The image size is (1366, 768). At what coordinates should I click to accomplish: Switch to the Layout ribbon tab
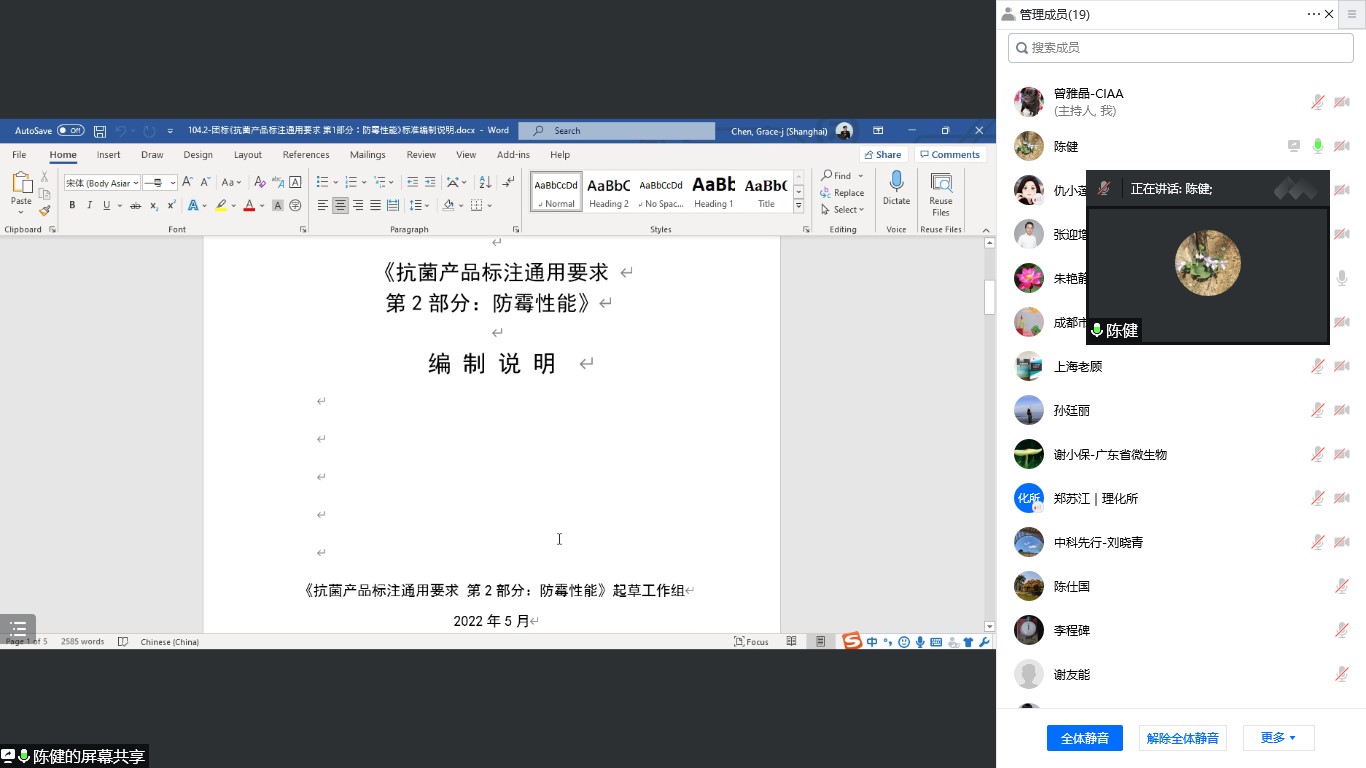[x=247, y=155]
